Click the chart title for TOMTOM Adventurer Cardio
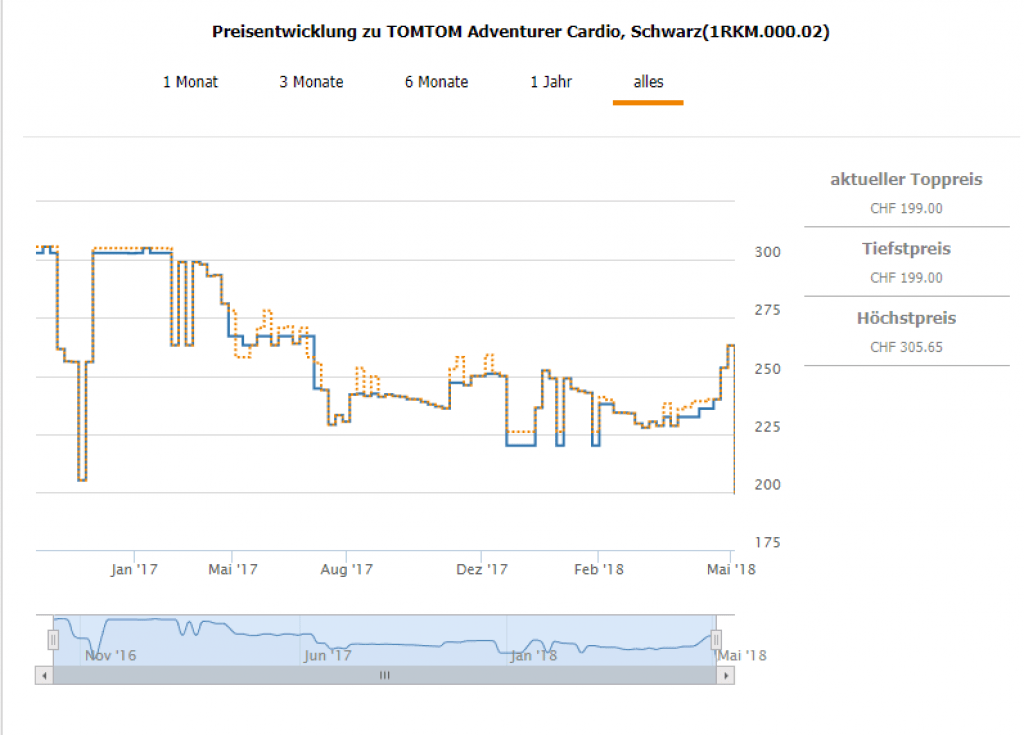The image size is (1024, 735). click(520, 32)
